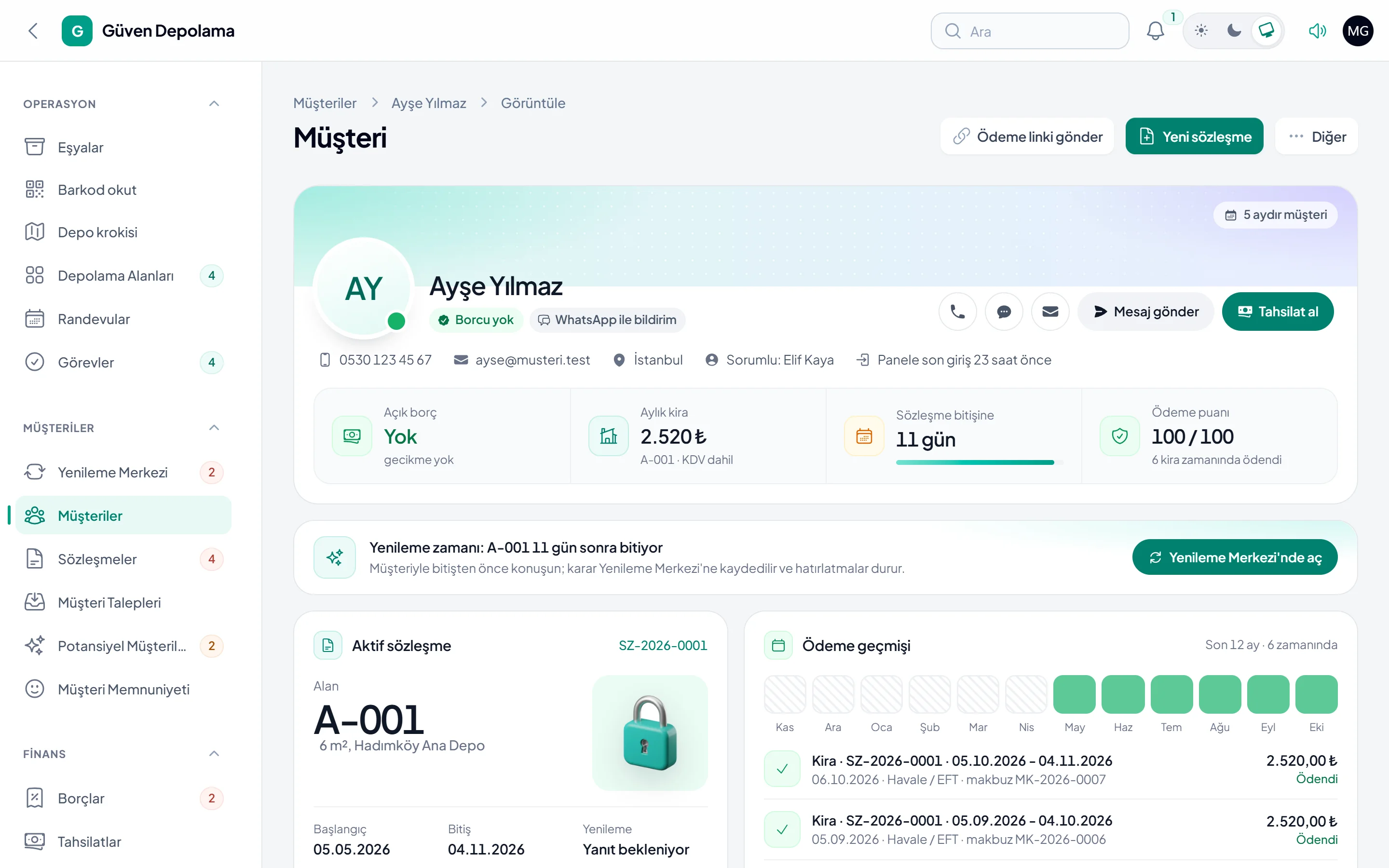
Task: Open Sözleşmeler in the sidebar
Action: click(123, 559)
